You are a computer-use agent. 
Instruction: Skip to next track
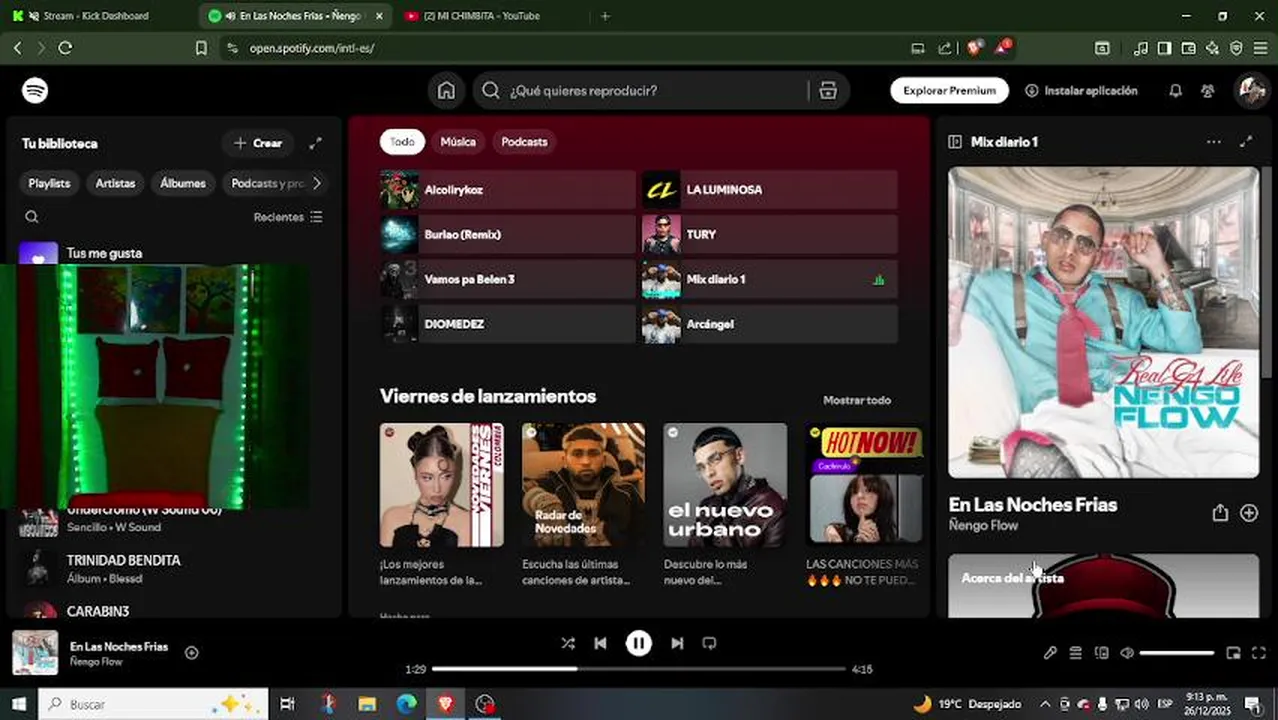[677, 644]
